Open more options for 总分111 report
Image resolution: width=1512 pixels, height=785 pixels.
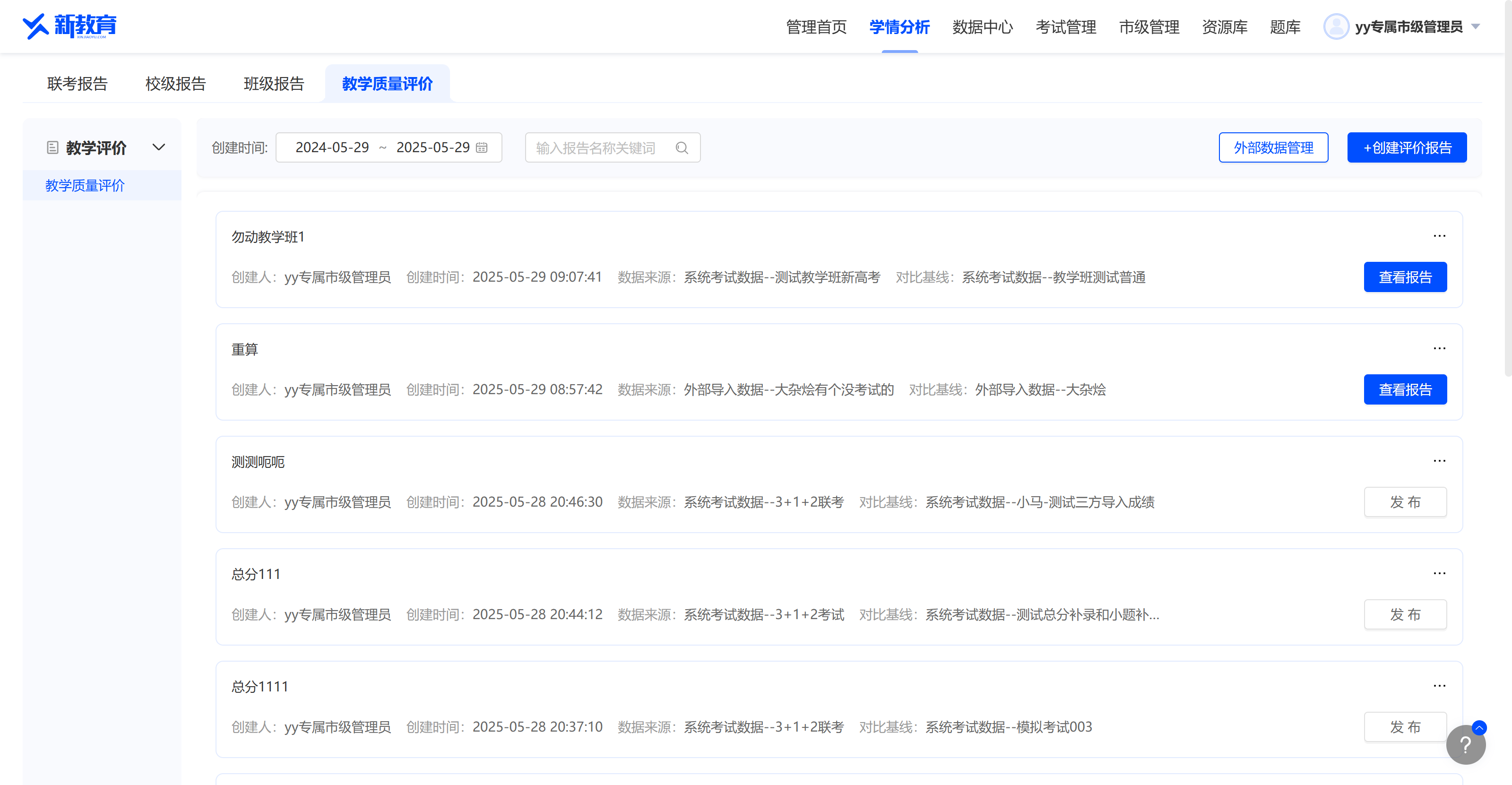[x=1439, y=573]
